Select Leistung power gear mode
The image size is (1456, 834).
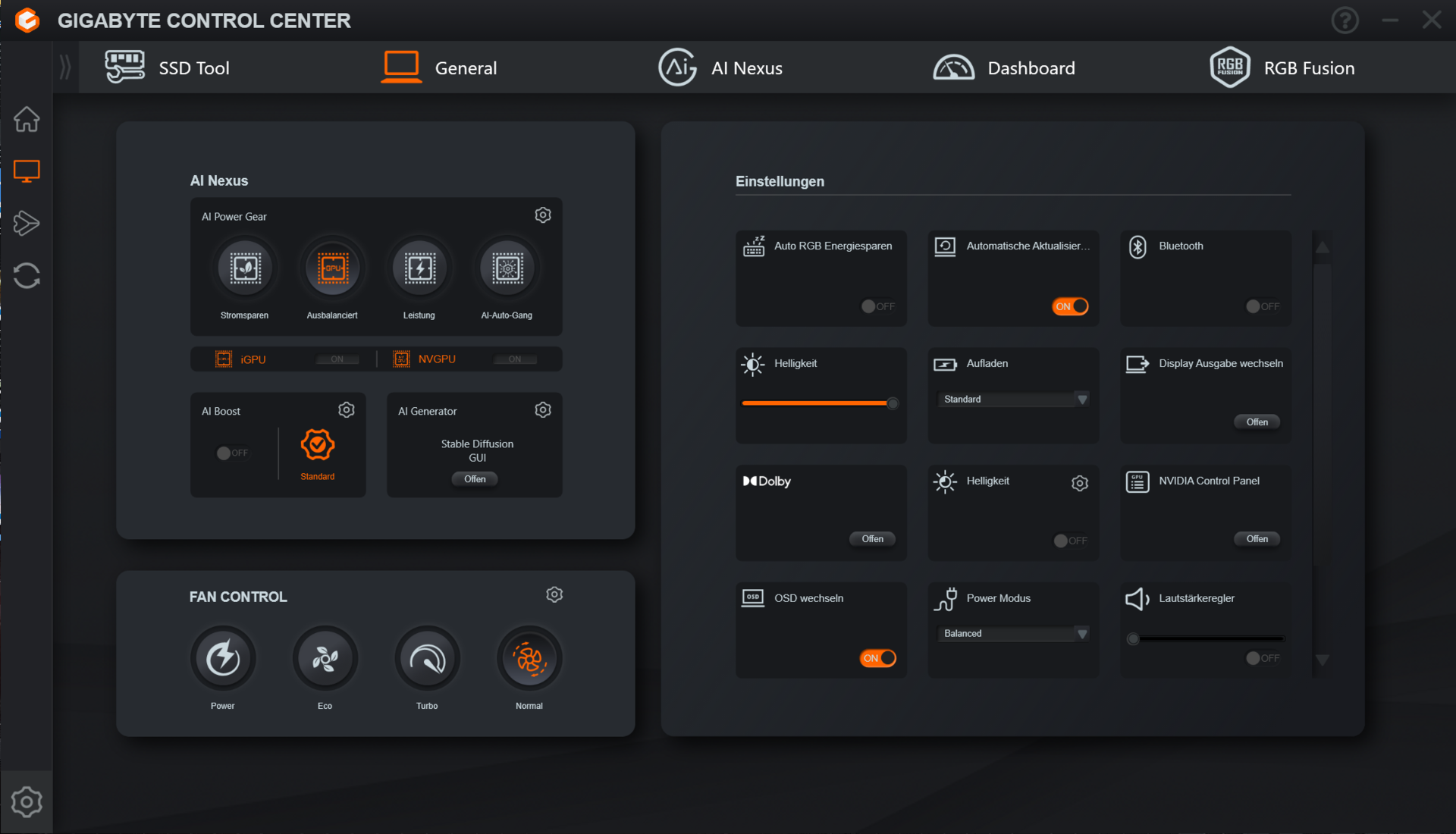coord(419,268)
